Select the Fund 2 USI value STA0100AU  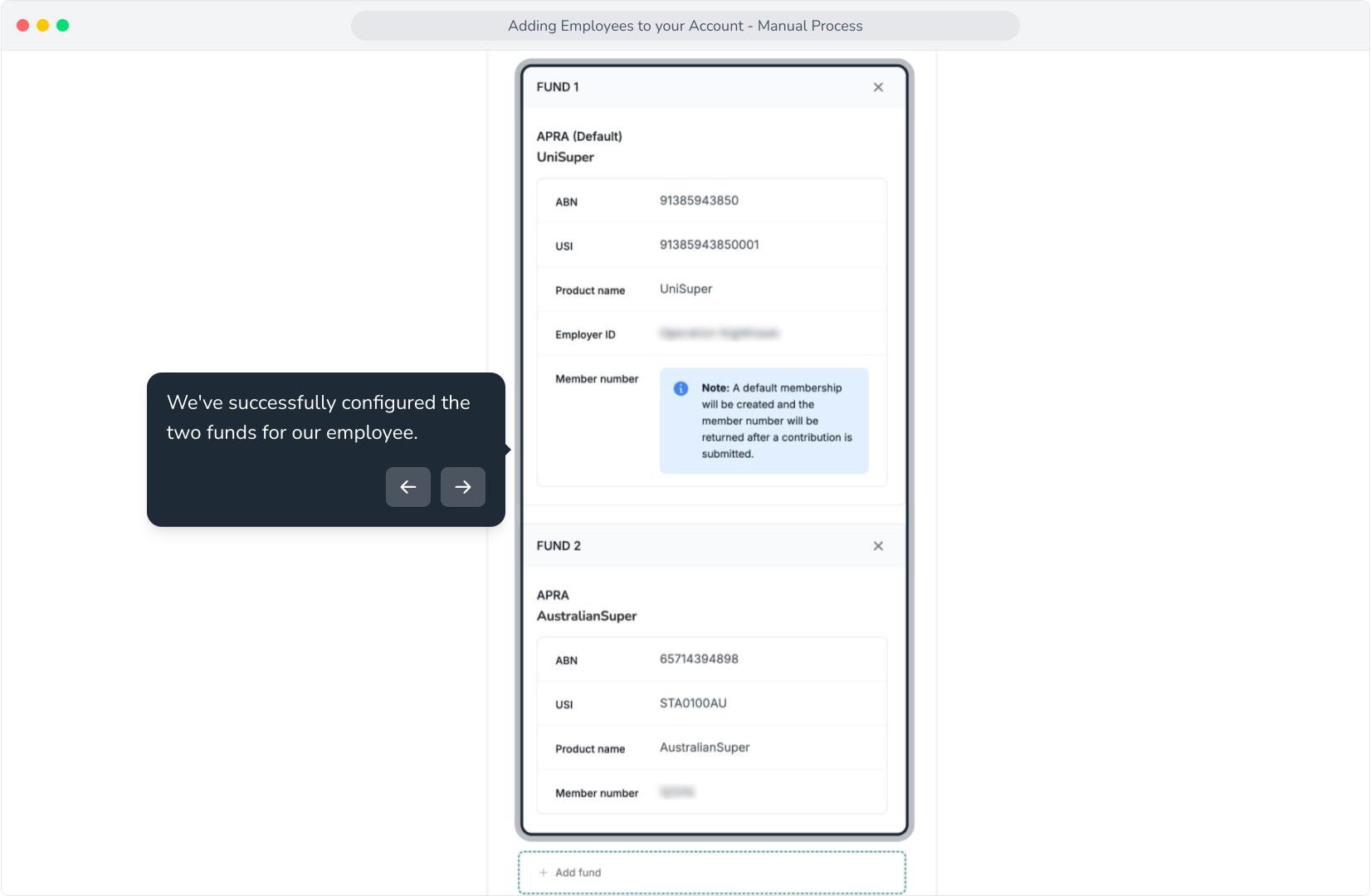(693, 704)
